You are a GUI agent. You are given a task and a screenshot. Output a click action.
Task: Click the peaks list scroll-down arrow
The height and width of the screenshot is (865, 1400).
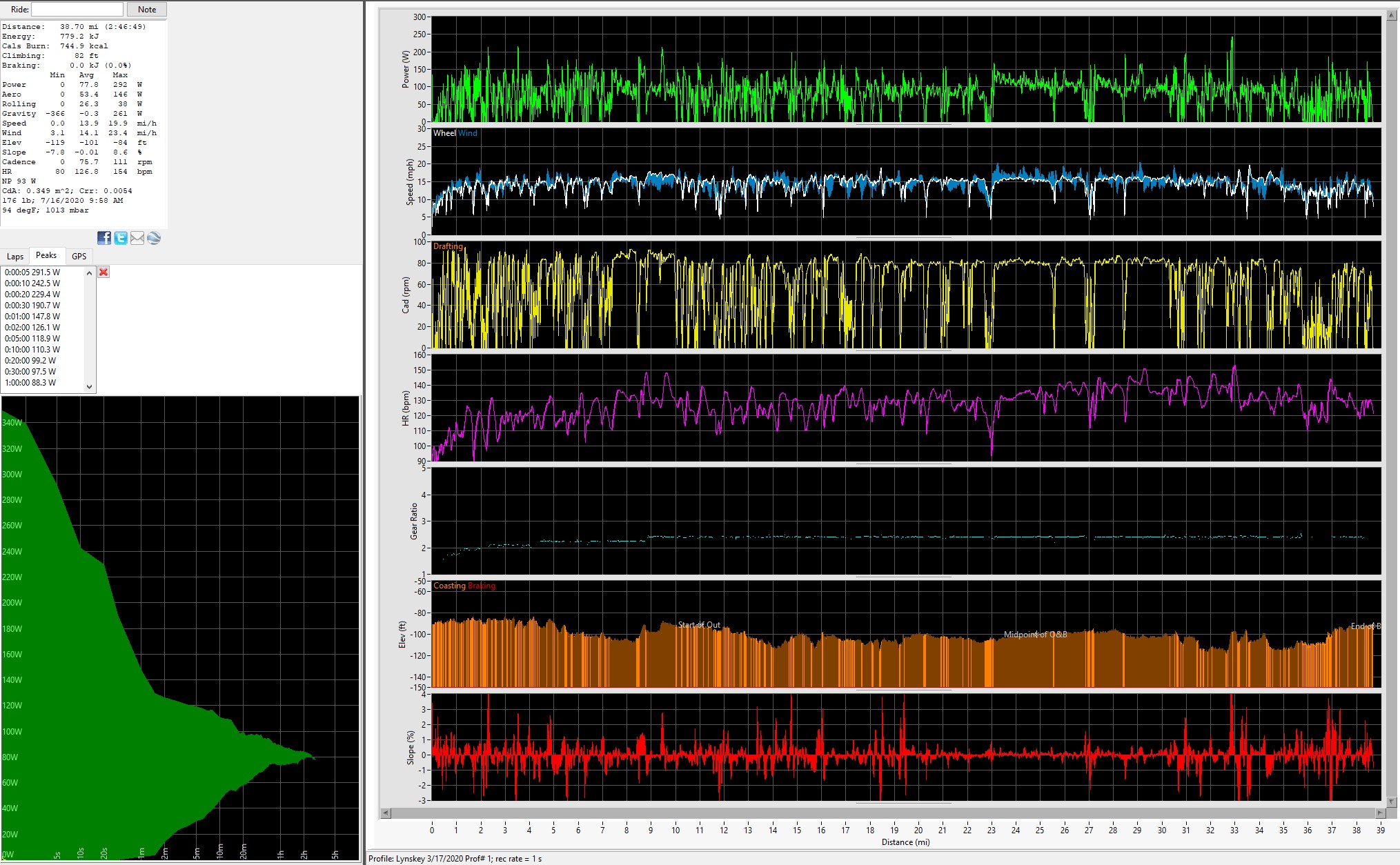(x=89, y=387)
